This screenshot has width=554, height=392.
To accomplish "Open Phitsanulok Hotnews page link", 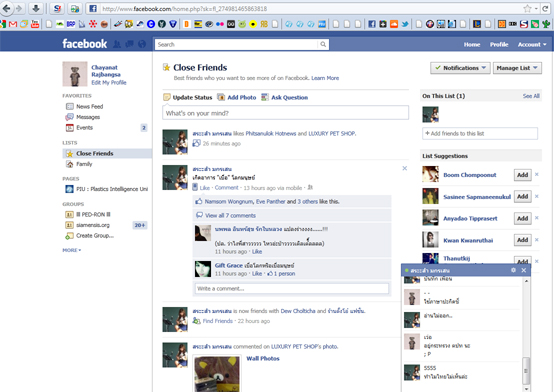I will pyautogui.click(x=271, y=134).
